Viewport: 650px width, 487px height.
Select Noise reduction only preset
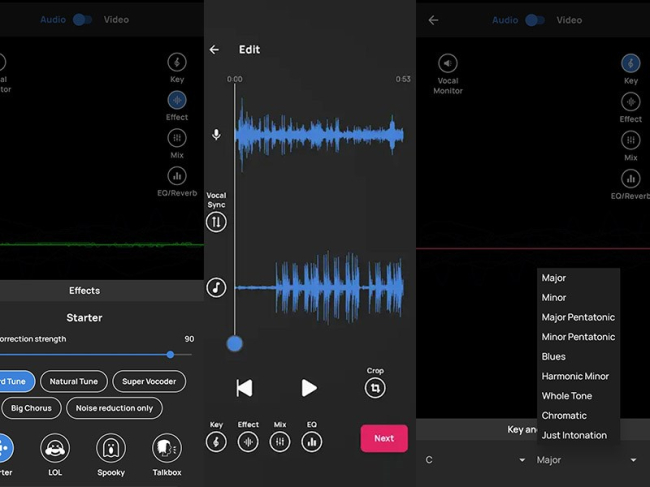coord(114,408)
